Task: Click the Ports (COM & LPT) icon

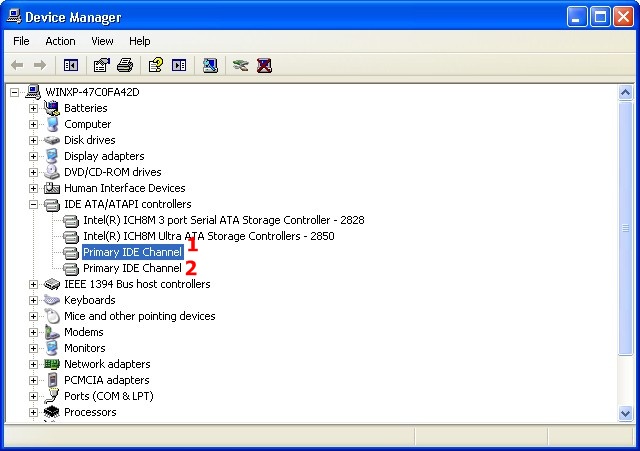Action: click(52, 396)
